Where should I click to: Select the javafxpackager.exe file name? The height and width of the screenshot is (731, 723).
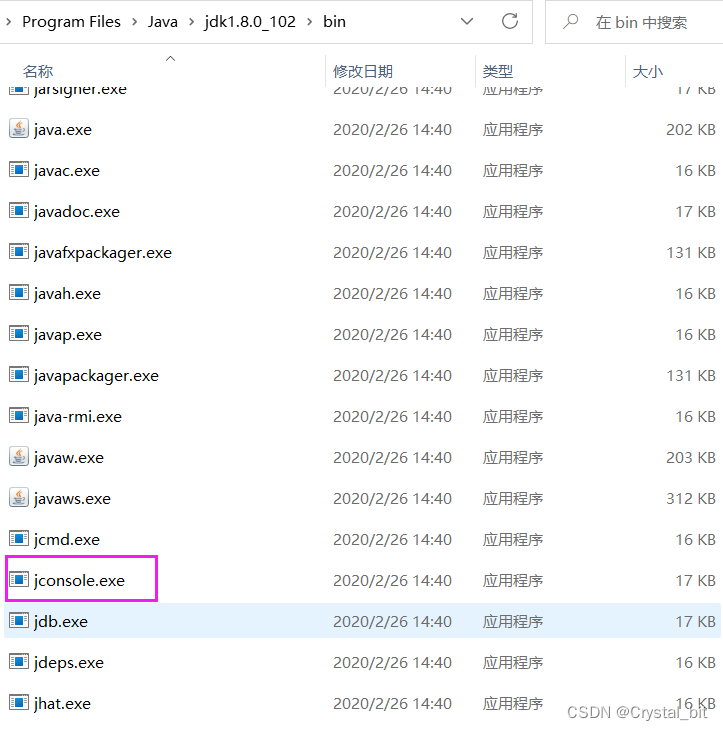pos(103,253)
